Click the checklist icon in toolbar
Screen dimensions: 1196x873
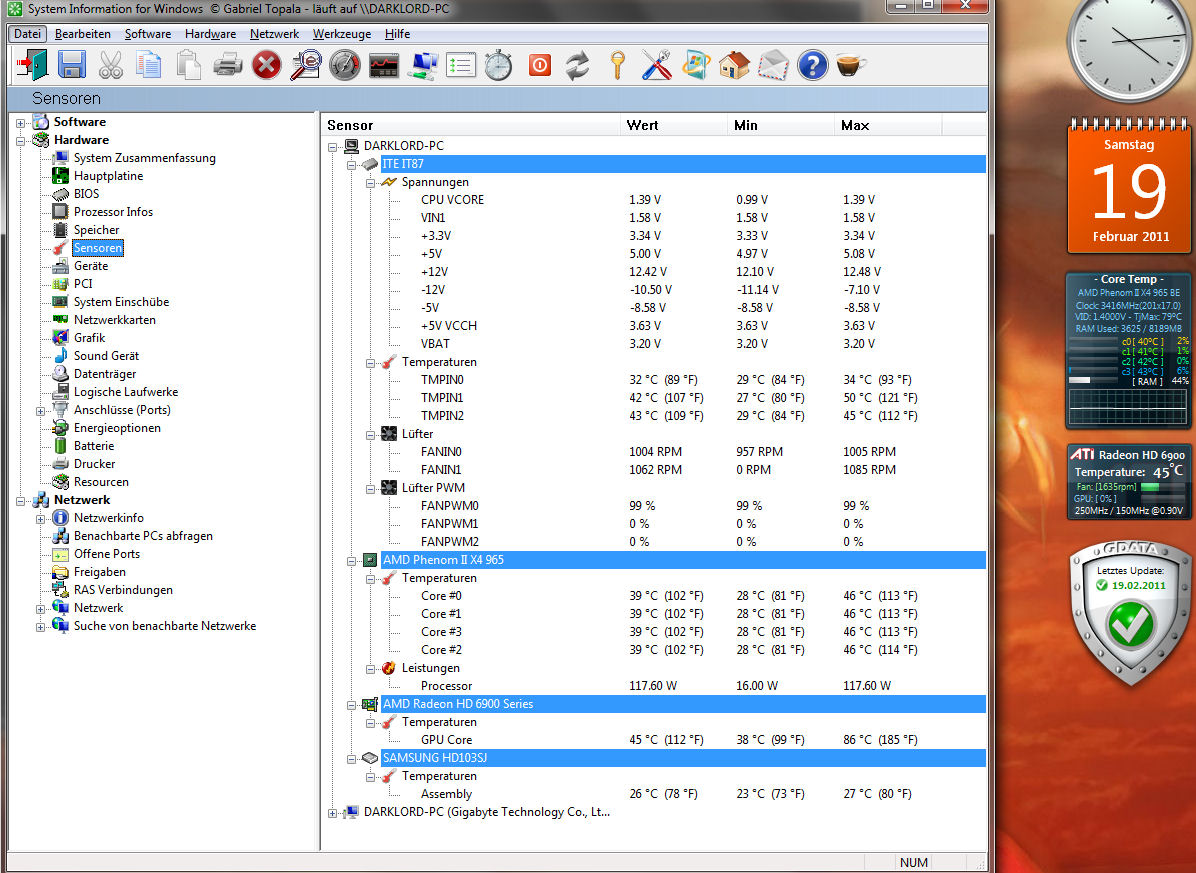coord(461,65)
